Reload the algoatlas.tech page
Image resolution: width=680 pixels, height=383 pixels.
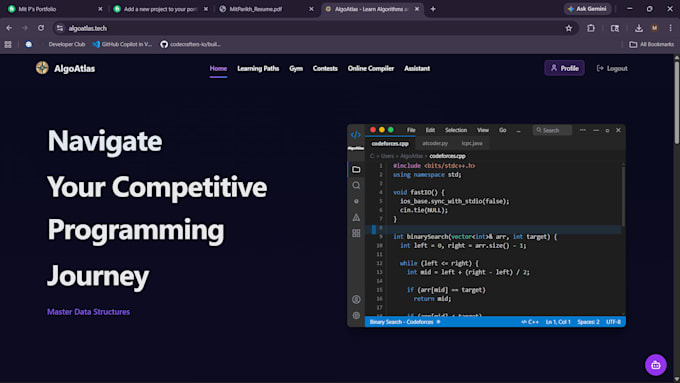coord(41,28)
